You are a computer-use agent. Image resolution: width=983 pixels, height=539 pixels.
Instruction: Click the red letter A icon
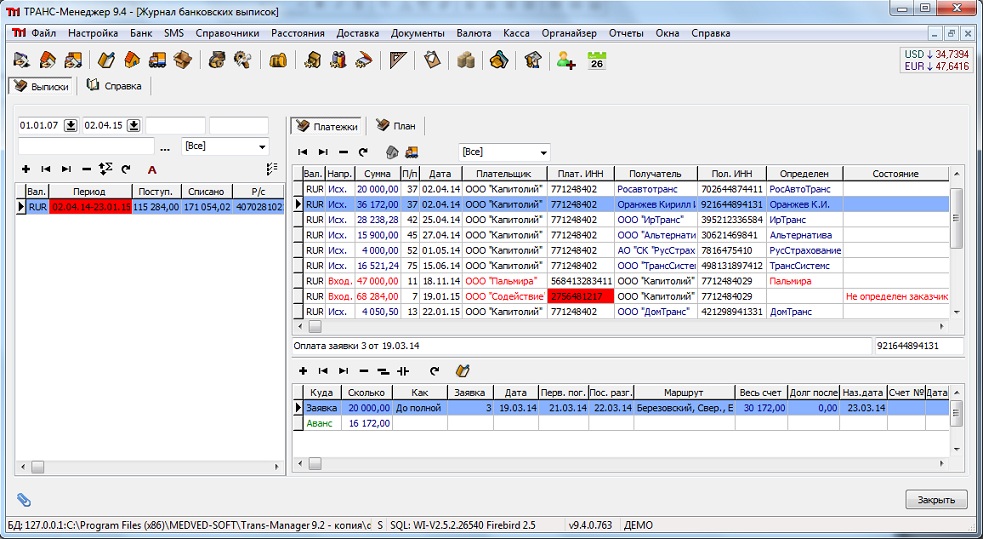coord(152,170)
